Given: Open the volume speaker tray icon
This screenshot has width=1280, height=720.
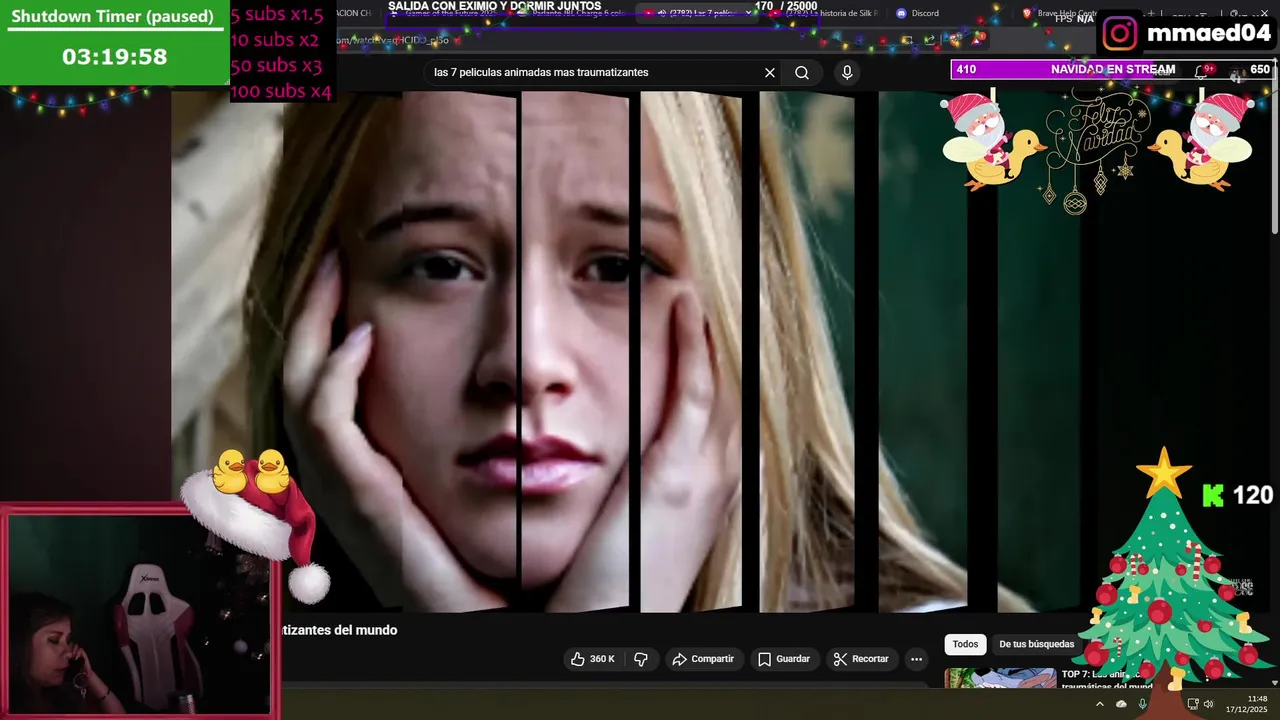Looking at the screenshot, I should click(1208, 704).
